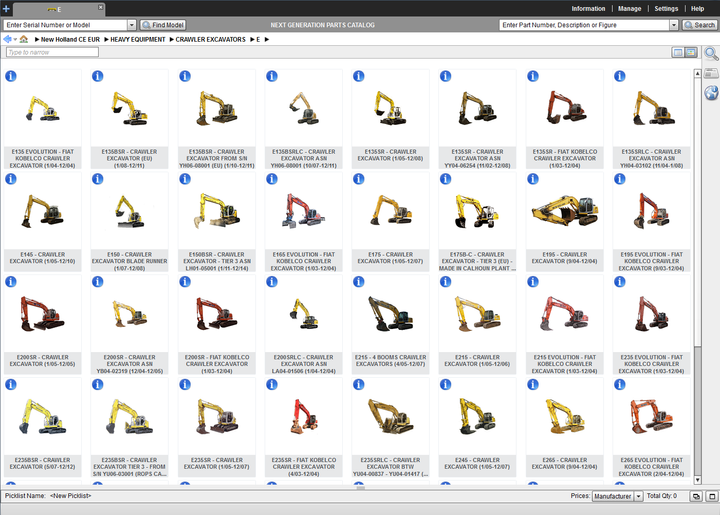Show info for E200SR Crawler Excavator (1/05-12/05)

tap(11, 282)
